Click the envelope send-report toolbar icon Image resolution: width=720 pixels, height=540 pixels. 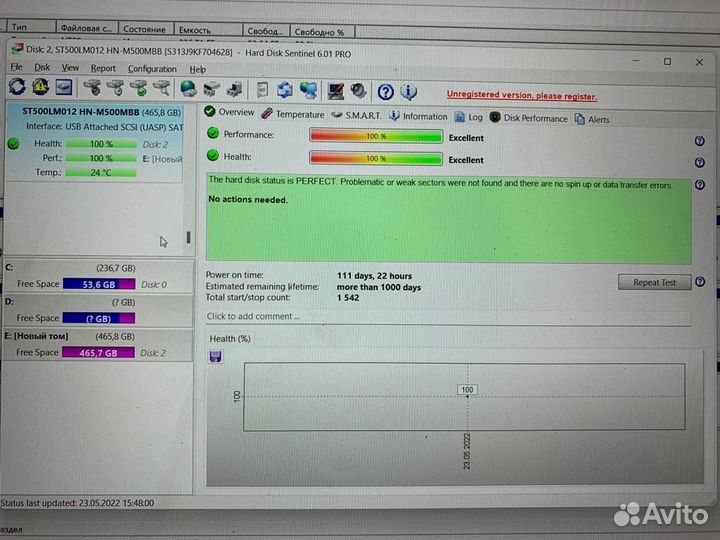[x=63, y=90]
